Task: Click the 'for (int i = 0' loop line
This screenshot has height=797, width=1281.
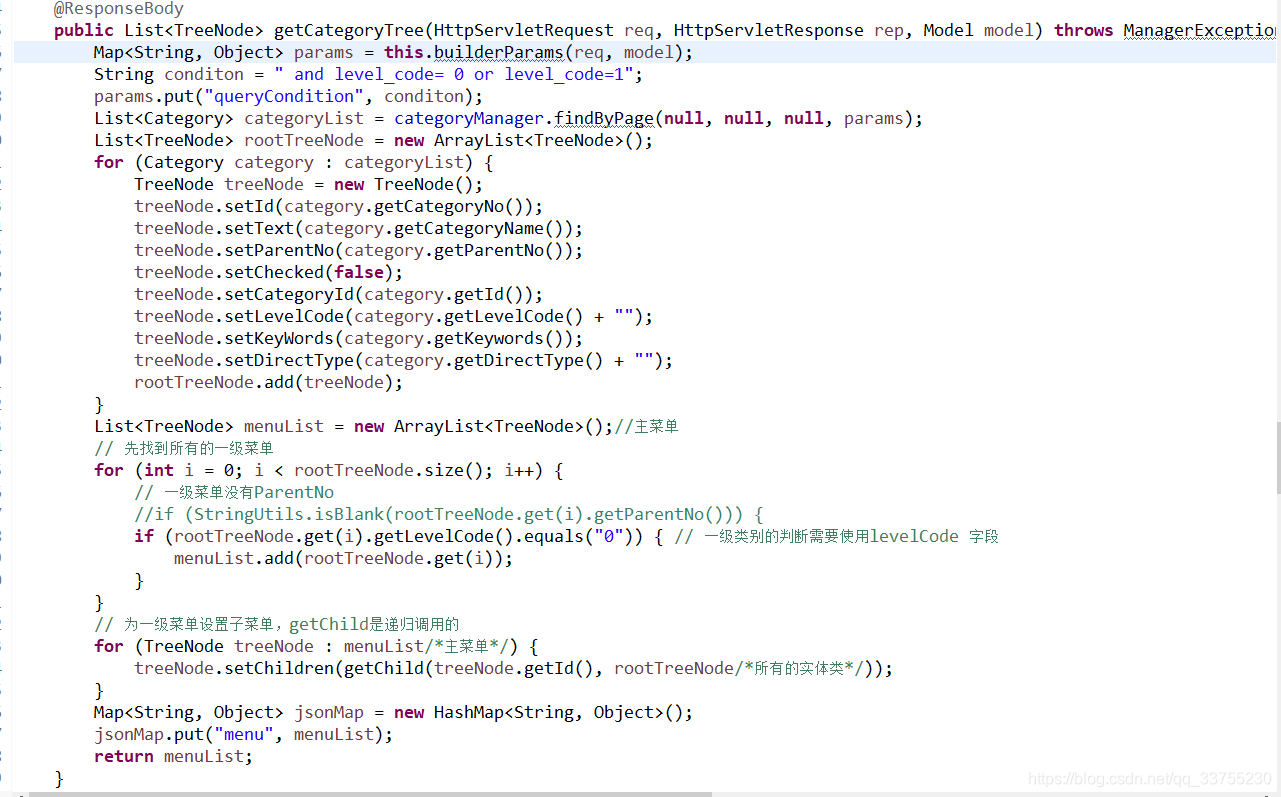Action: click(329, 470)
